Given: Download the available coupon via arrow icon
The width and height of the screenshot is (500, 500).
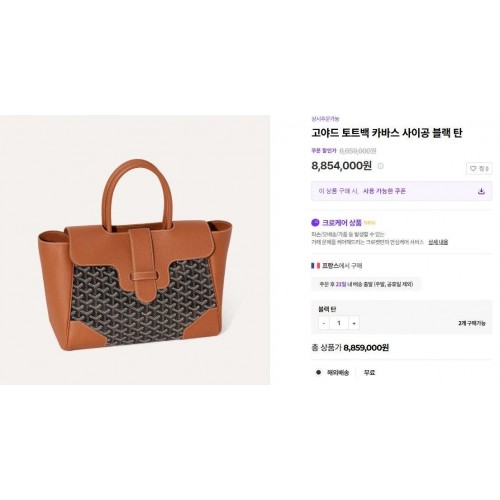Looking at the screenshot, I should tap(481, 191).
